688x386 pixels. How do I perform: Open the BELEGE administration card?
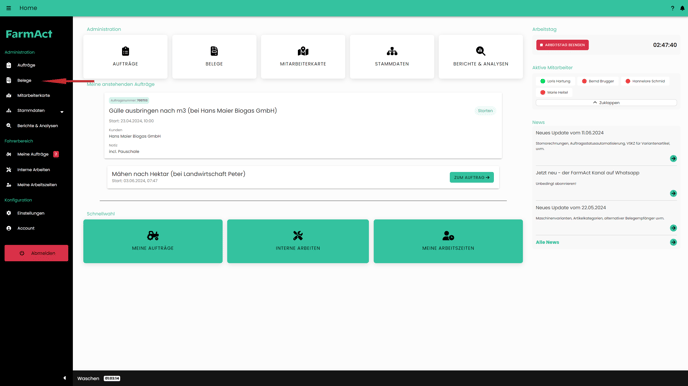coord(214,57)
